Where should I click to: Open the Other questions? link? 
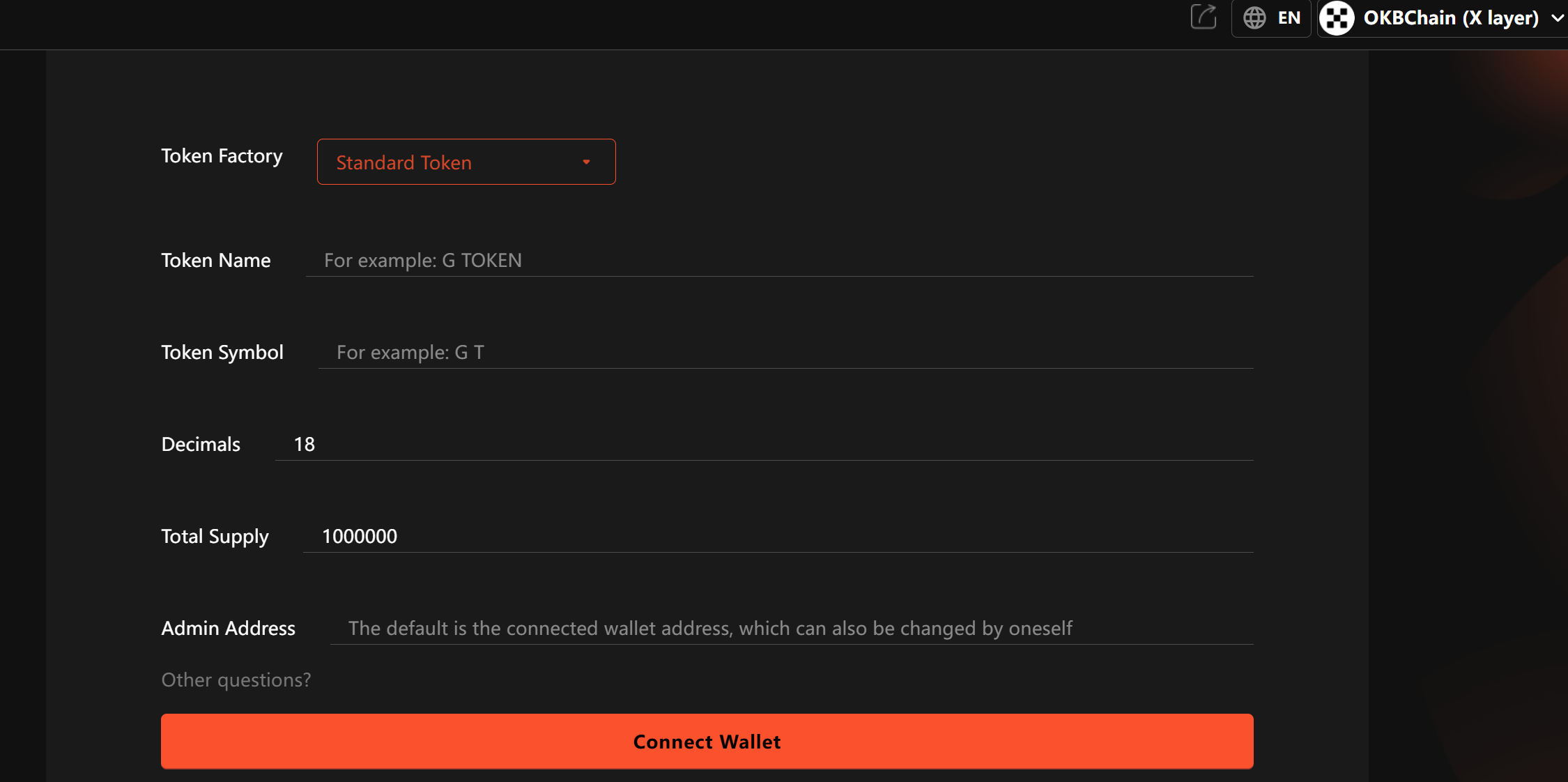pyautogui.click(x=236, y=680)
